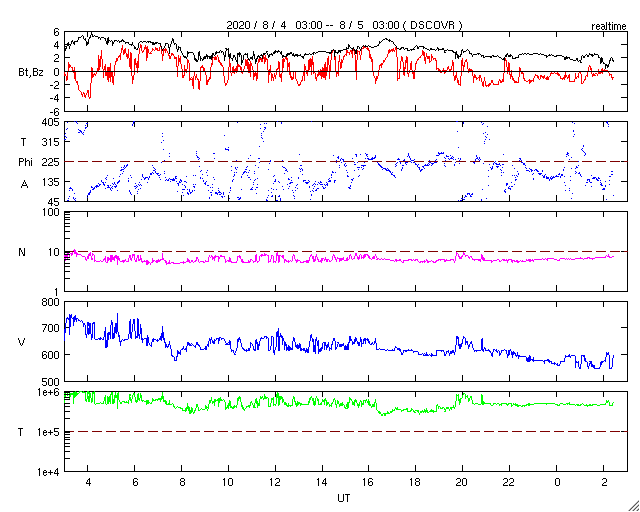Viewport: 640px width, 512px height.
Task: Click the 225 Phi axis value
Action: pyautogui.click(x=52, y=163)
